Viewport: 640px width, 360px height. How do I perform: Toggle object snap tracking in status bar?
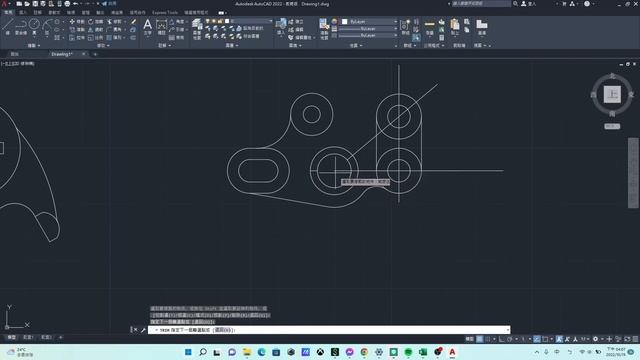coord(537,339)
